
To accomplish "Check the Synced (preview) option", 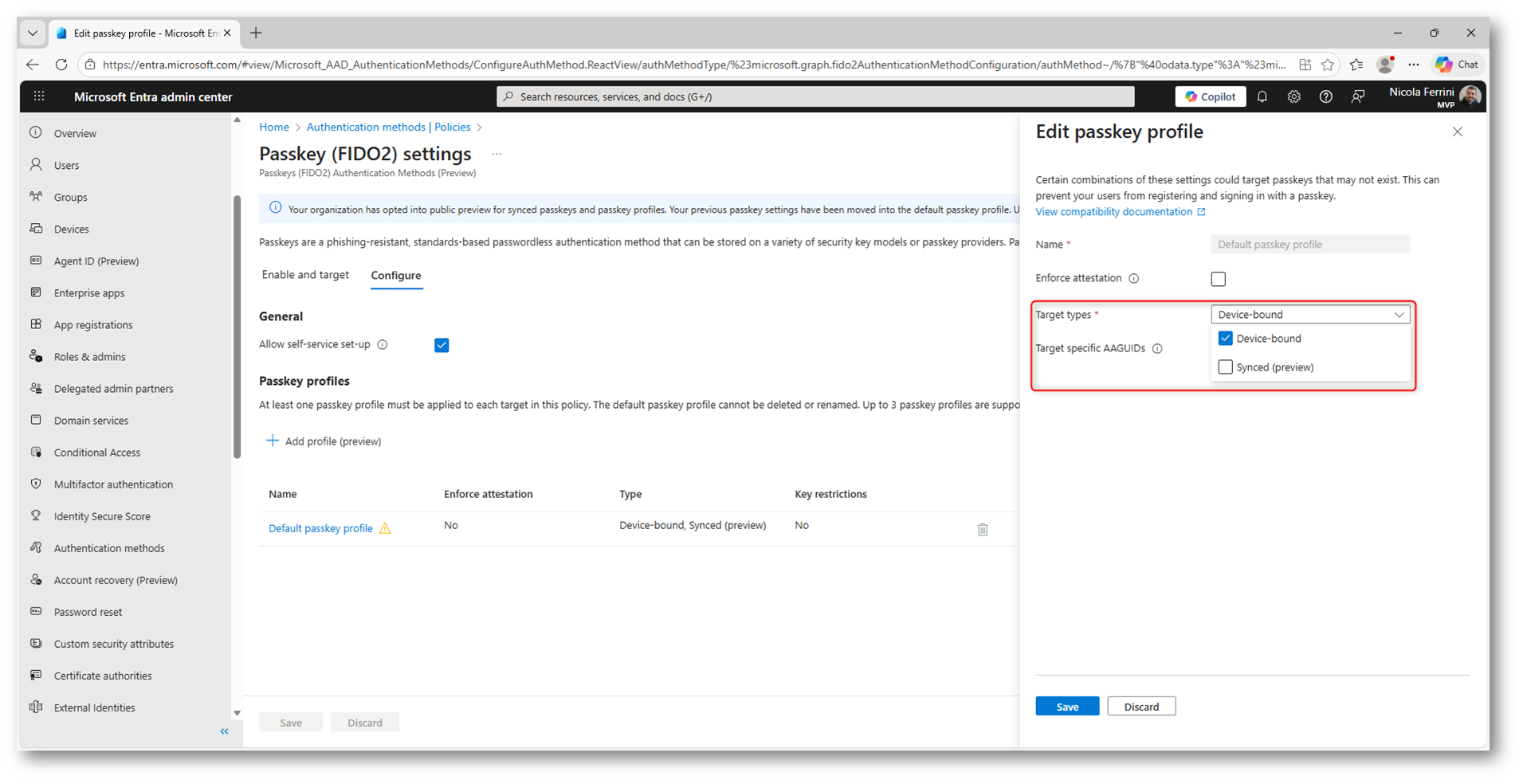I will point(1225,367).
